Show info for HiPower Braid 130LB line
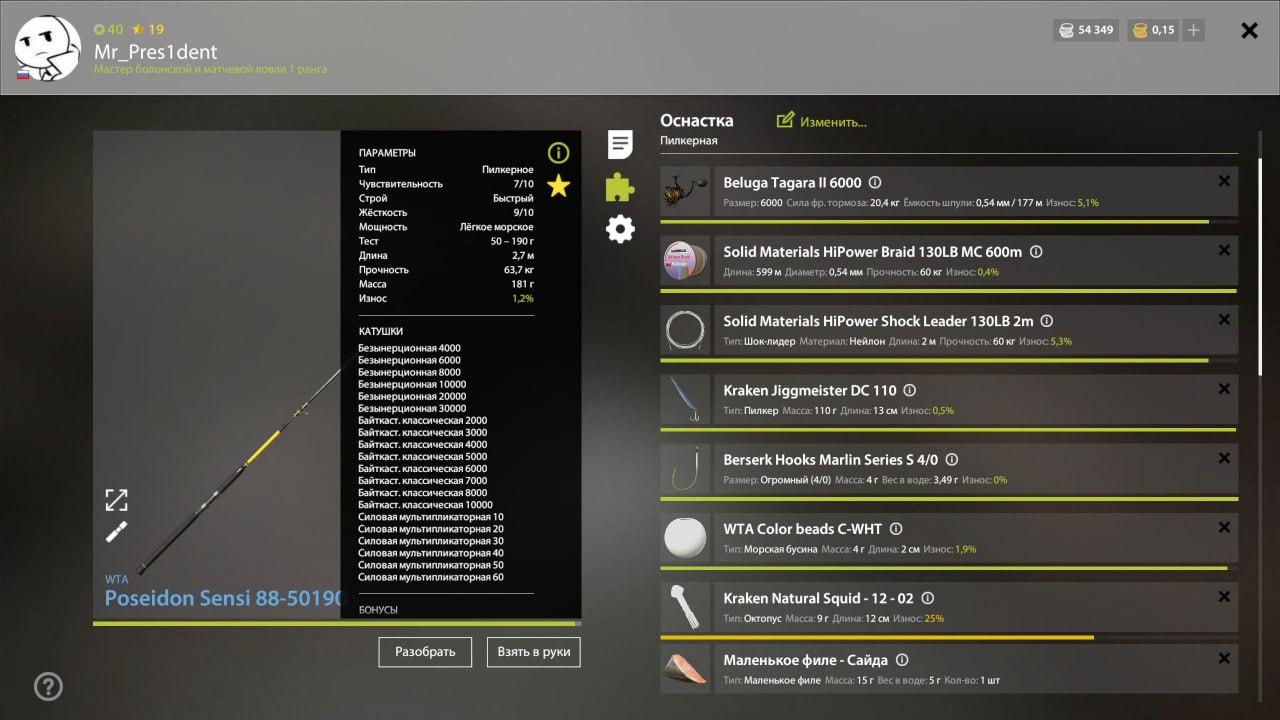This screenshot has height=720, width=1280. tap(1036, 252)
